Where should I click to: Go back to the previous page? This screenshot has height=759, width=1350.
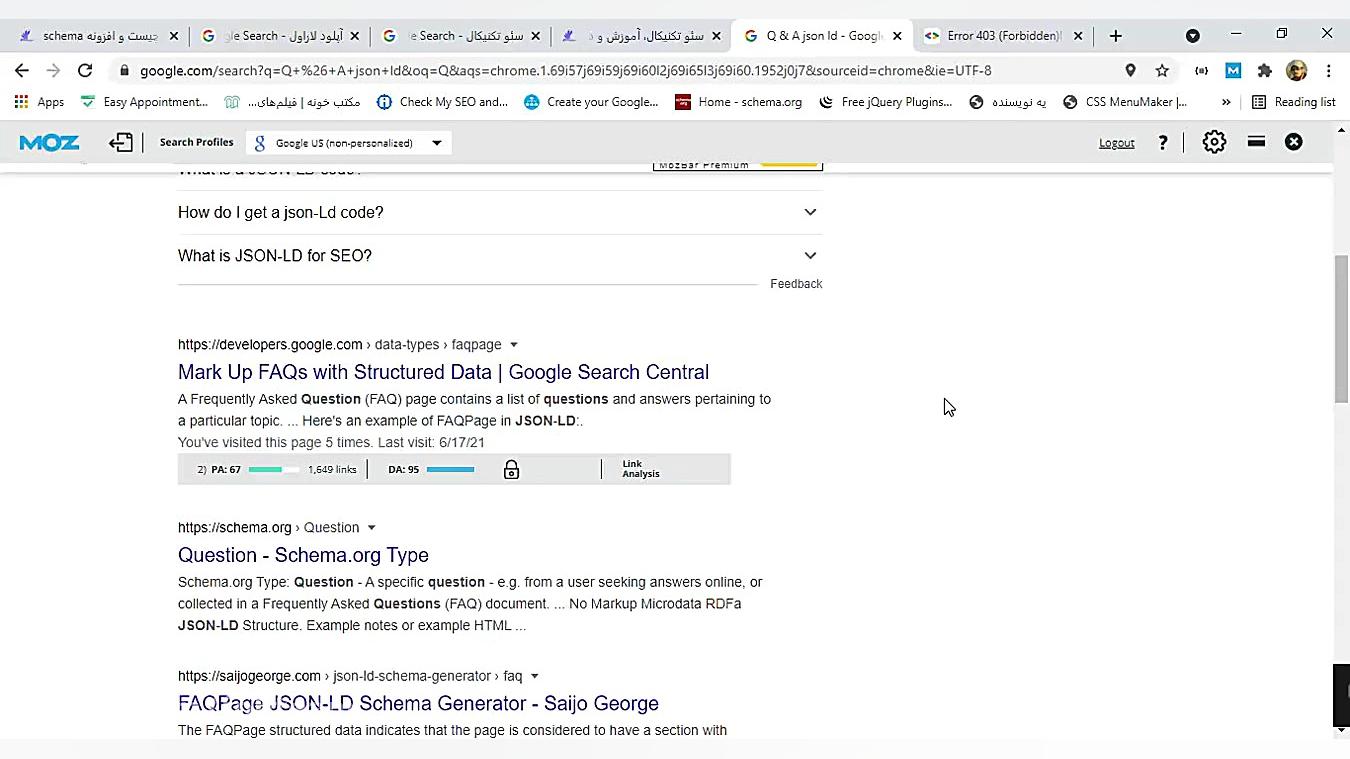click(21, 71)
